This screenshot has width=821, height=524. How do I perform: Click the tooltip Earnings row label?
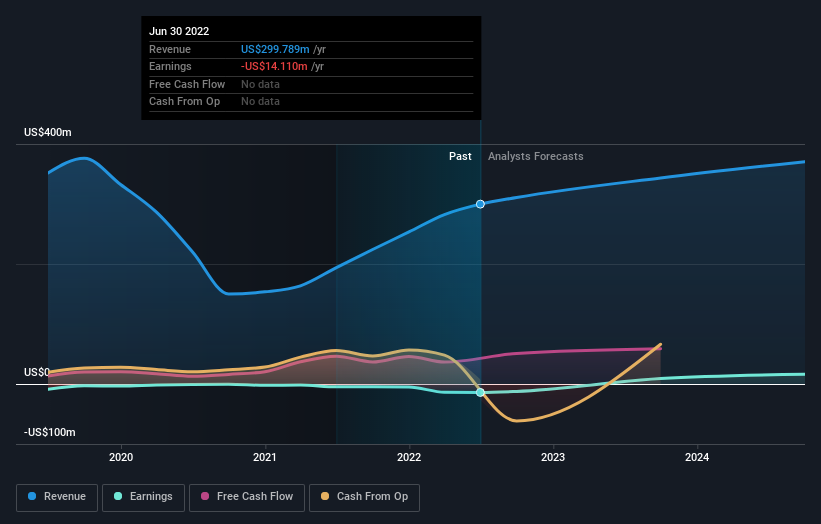tap(170, 66)
